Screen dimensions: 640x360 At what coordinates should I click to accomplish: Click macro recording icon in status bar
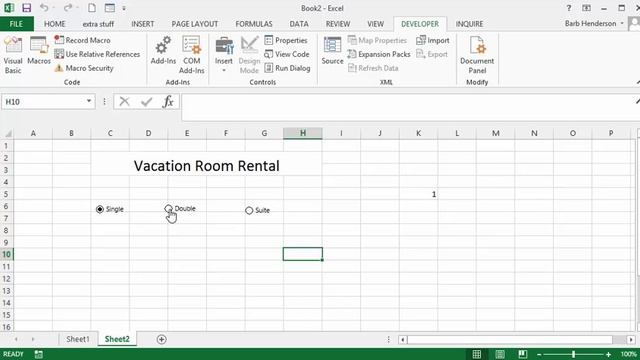pyautogui.click(x=38, y=354)
